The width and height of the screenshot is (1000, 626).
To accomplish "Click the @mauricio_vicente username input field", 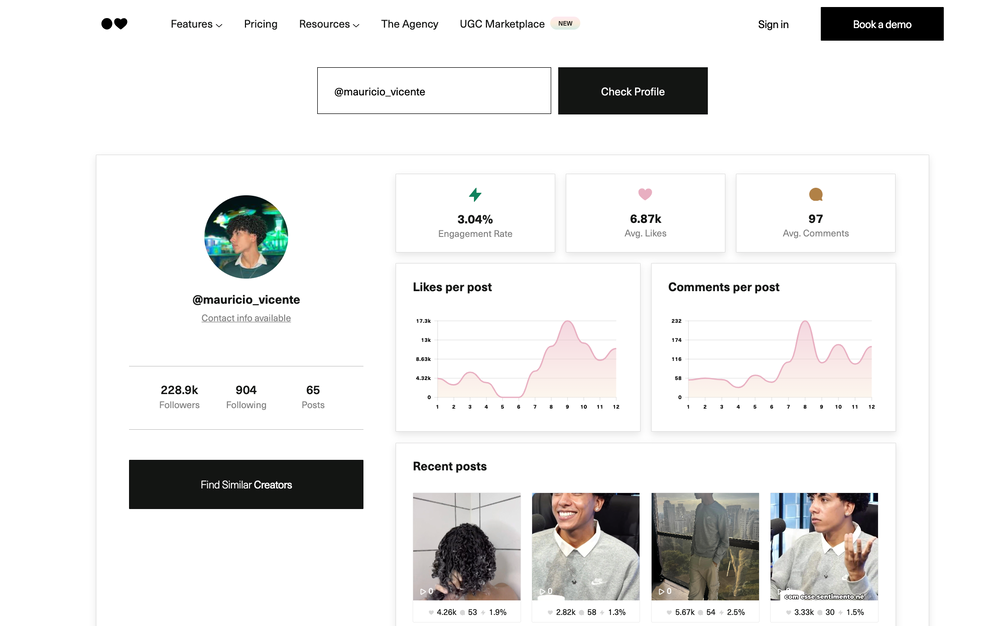I will click(x=433, y=90).
